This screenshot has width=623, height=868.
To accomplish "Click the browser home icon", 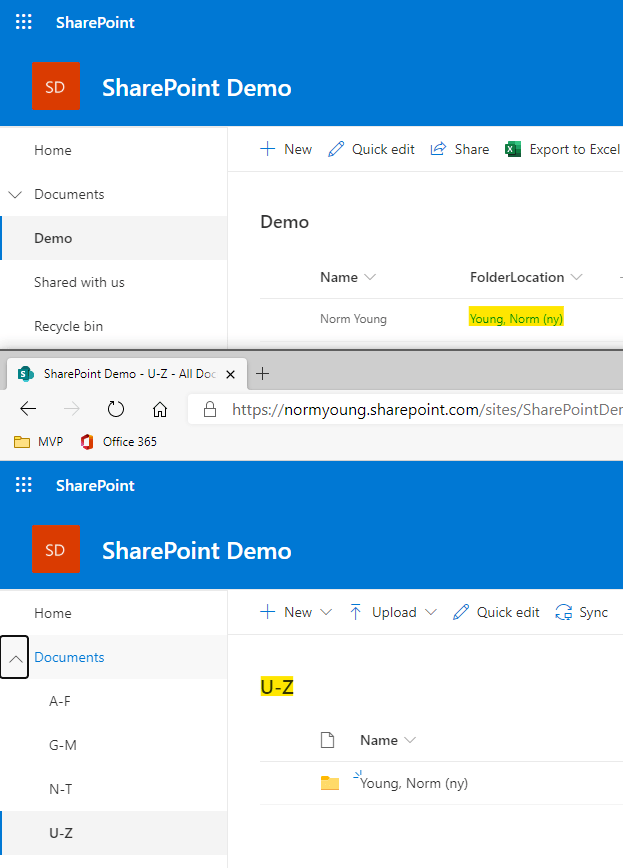I will pyautogui.click(x=160, y=409).
